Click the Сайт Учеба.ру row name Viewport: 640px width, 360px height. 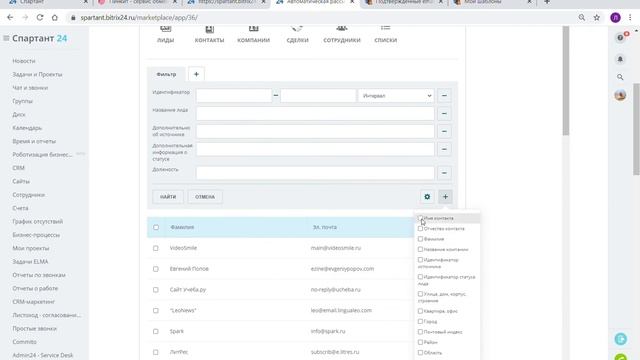click(188, 290)
